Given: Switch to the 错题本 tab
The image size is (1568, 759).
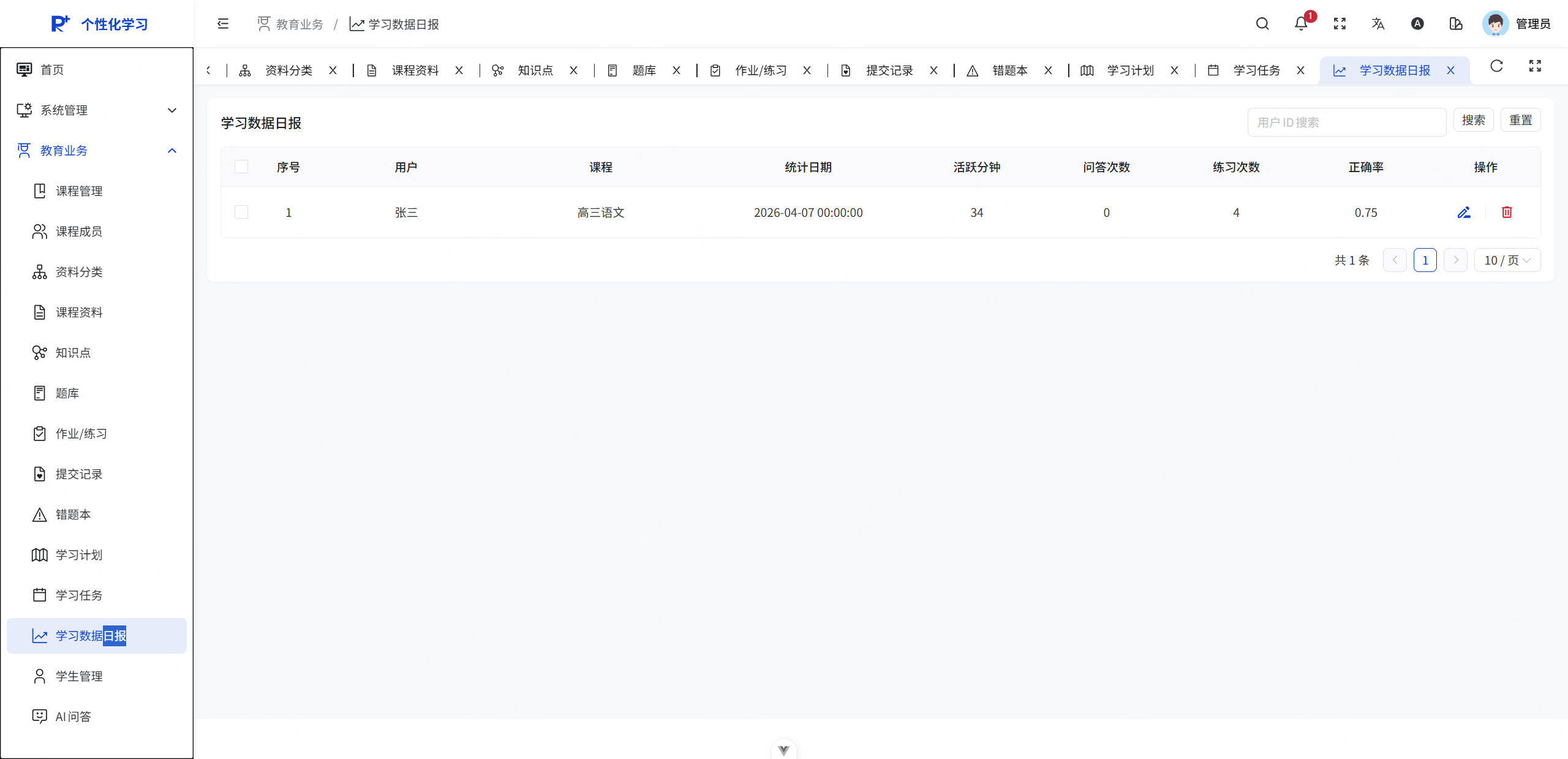Looking at the screenshot, I should pos(1009,70).
